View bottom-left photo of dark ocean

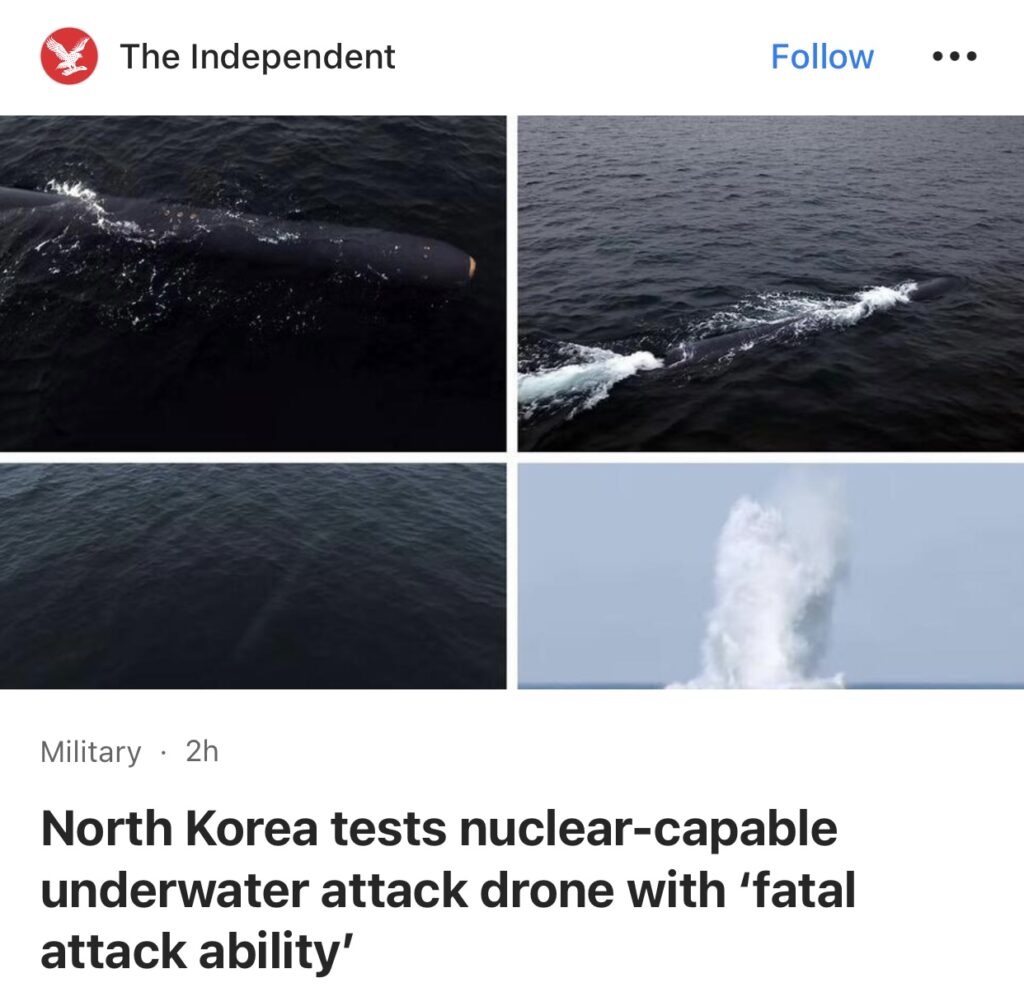(x=253, y=576)
